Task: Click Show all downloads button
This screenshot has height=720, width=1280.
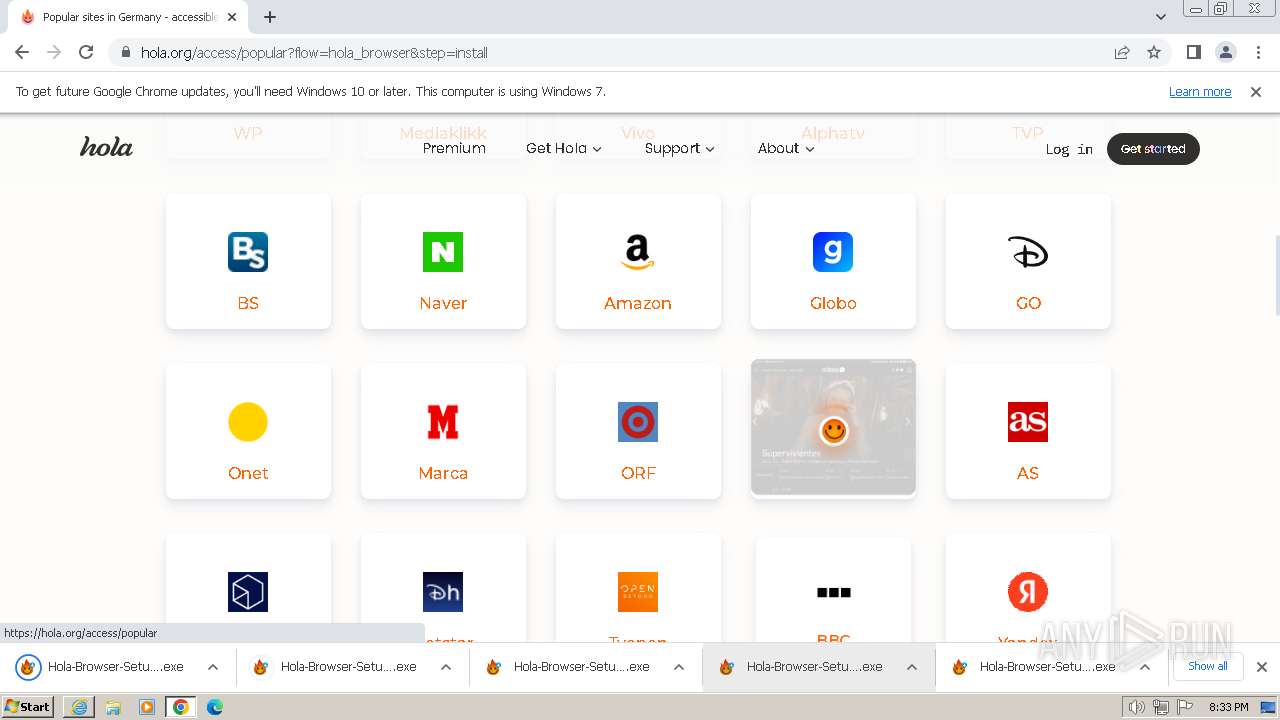Action: tap(1208, 666)
